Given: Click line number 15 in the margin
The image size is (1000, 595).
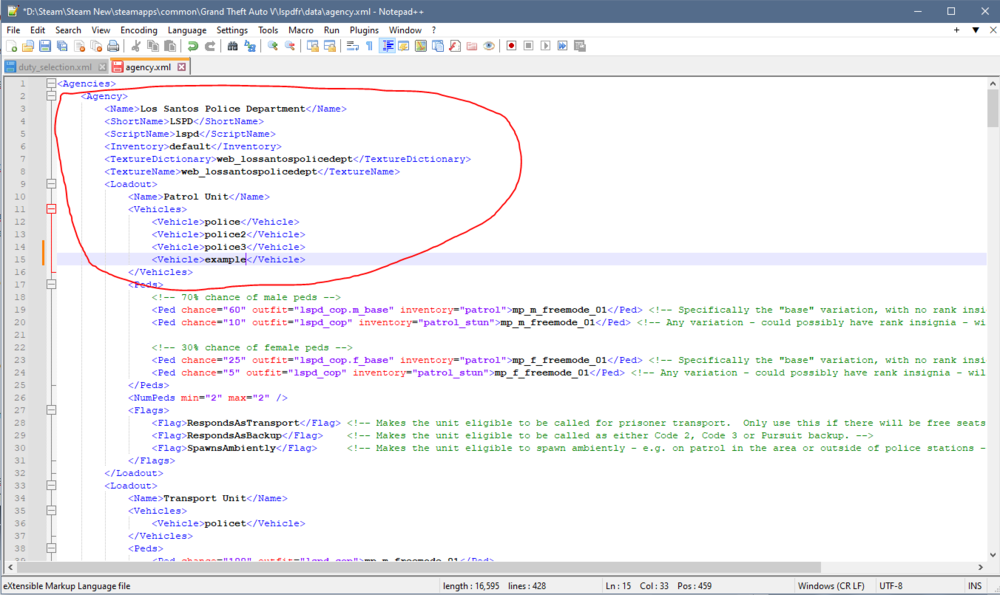Looking at the screenshot, I should coord(25,259).
